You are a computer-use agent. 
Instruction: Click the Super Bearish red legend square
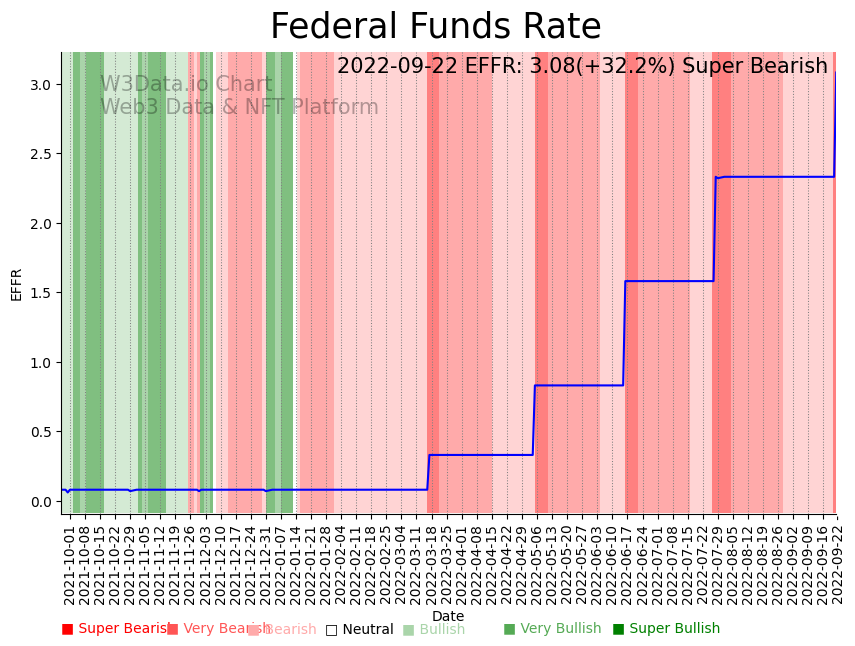click(x=68, y=629)
